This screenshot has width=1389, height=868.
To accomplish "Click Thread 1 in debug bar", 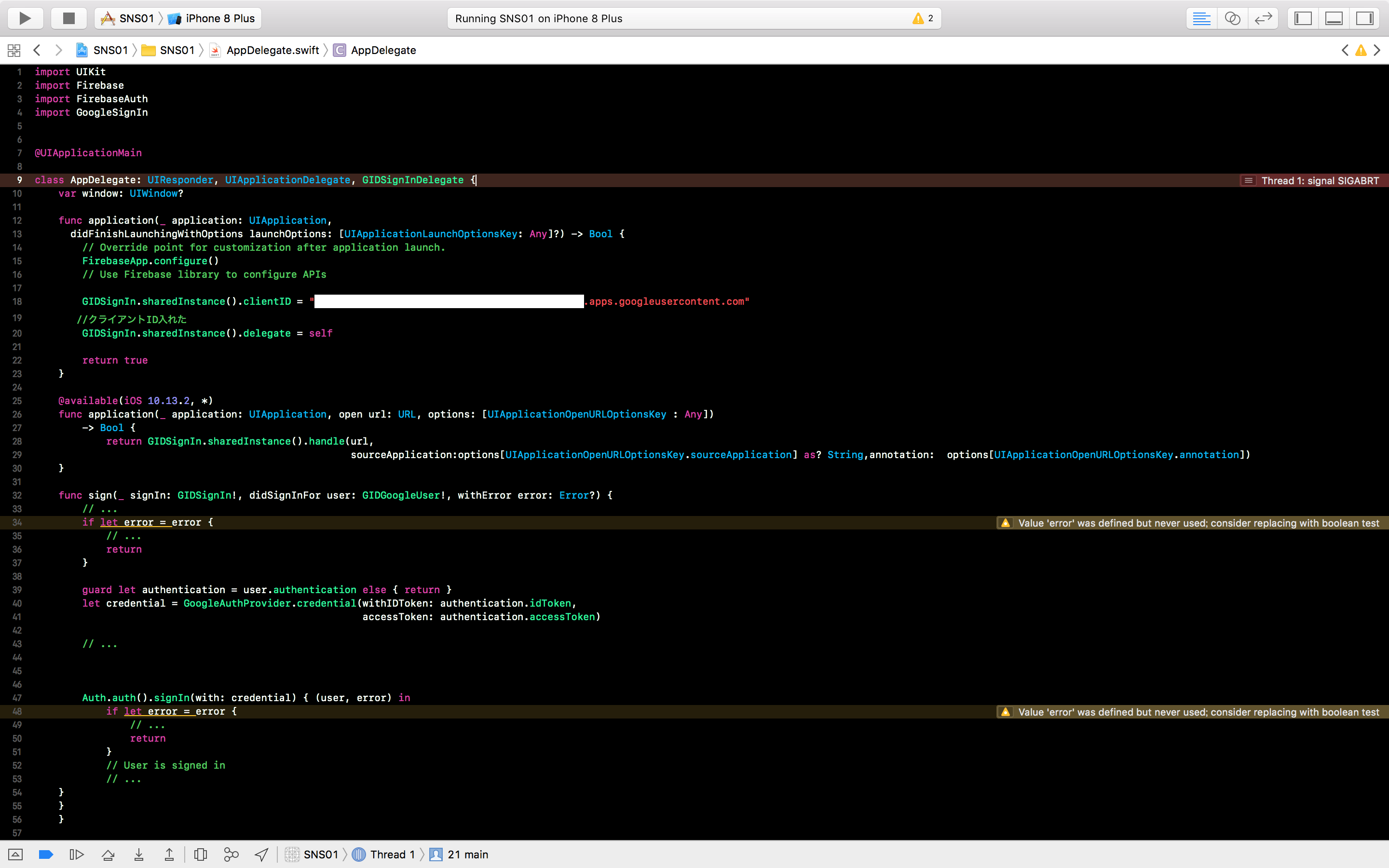I will click(x=392, y=855).
